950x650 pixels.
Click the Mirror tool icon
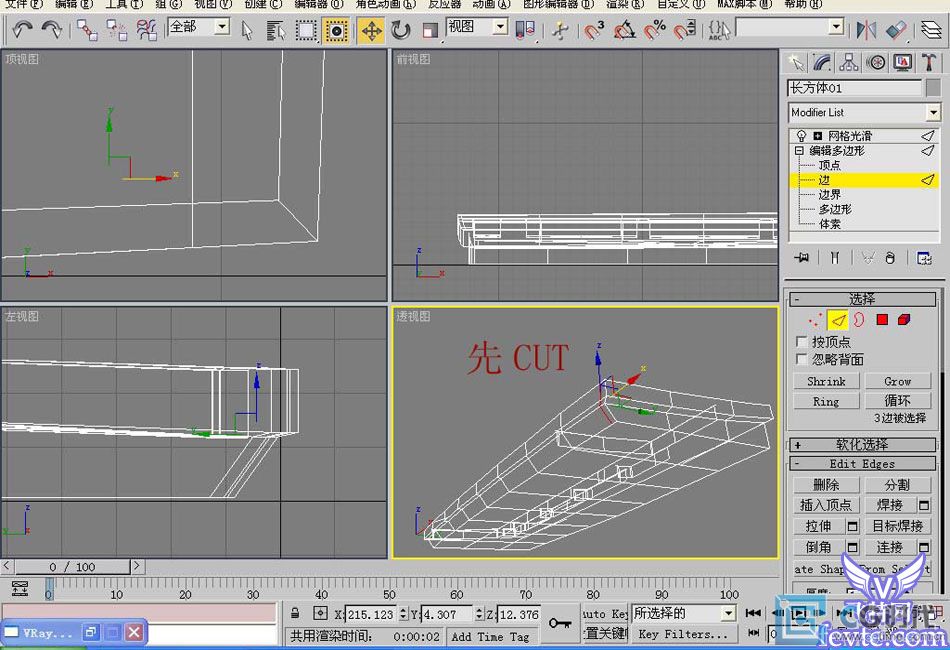coord(866,30)
